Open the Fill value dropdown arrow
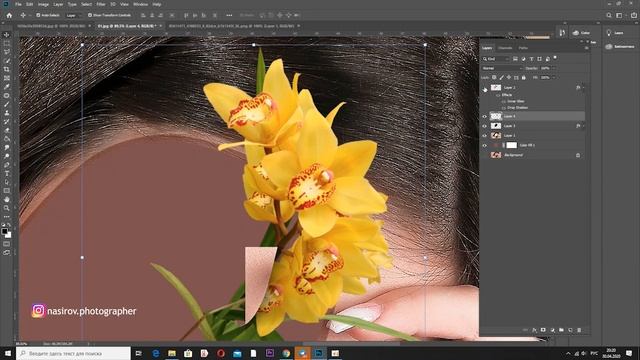 554,78
